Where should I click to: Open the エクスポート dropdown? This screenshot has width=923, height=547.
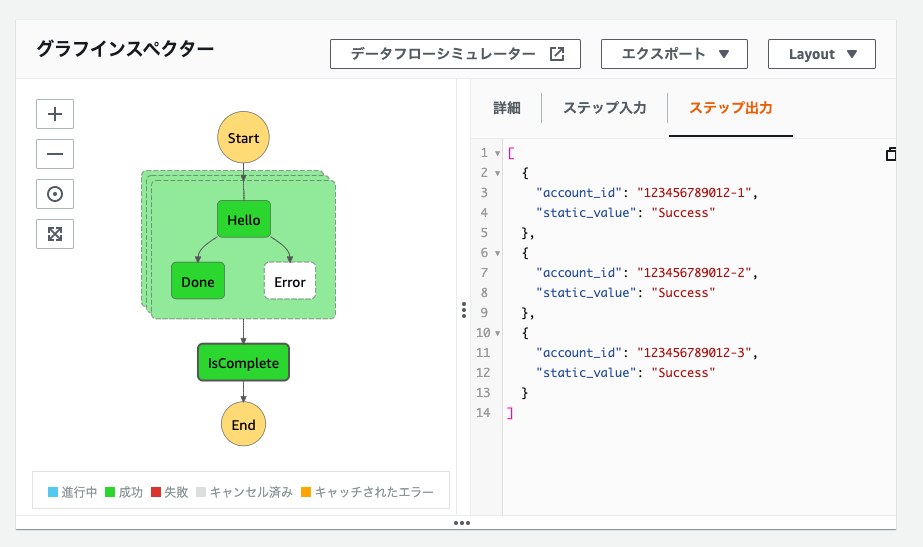click(x=674, y=54)
